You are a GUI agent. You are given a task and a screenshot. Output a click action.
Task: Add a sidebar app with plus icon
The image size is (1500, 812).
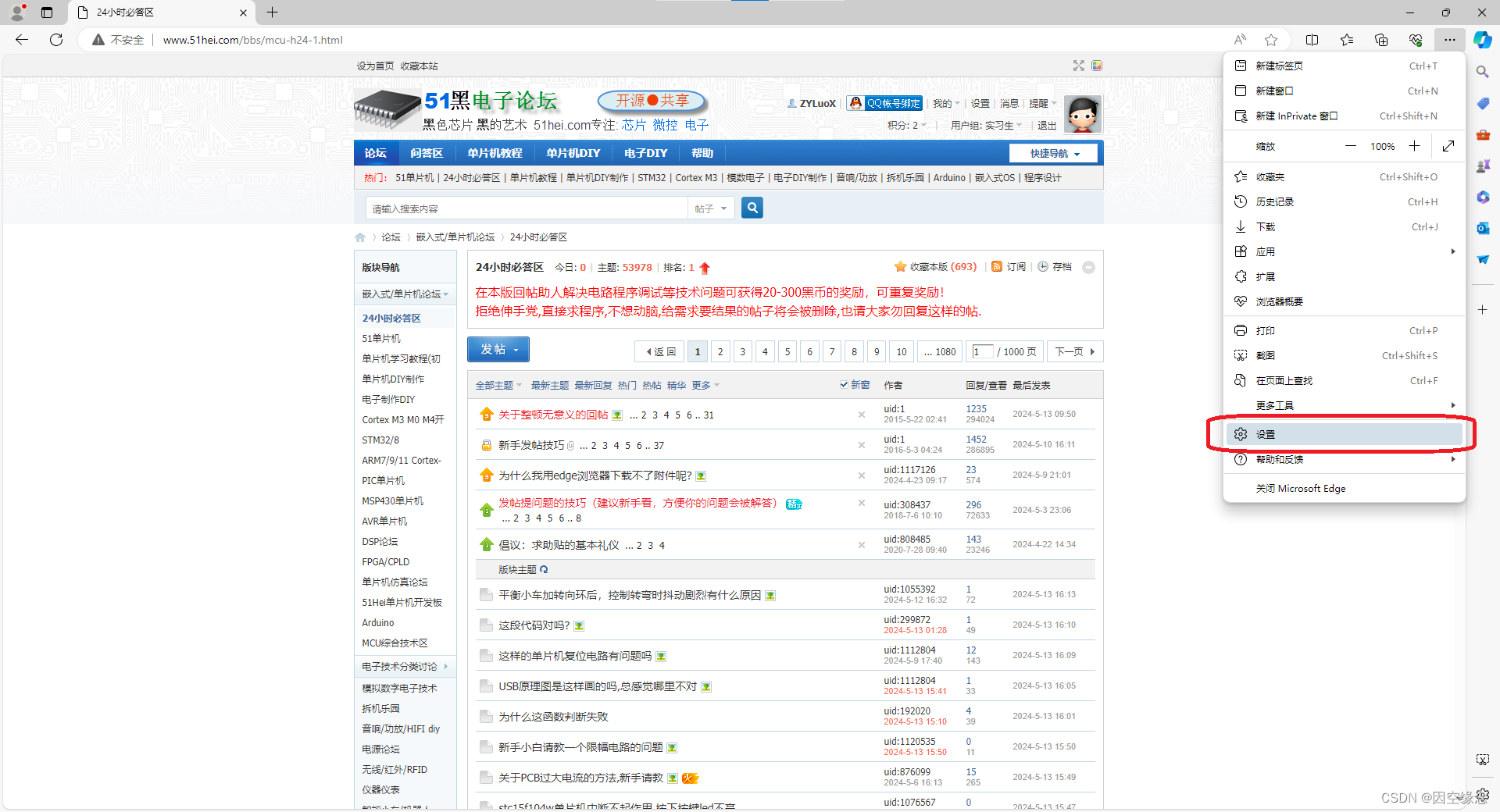1482,310
